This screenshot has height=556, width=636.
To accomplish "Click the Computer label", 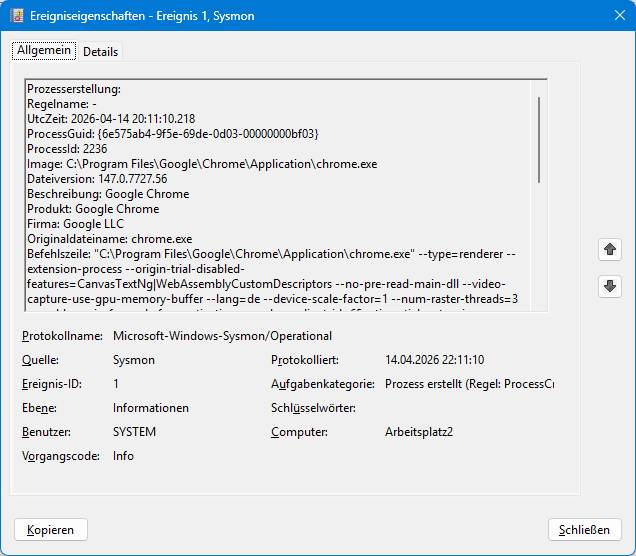I will pyautogui.click(x=299, y=432).
